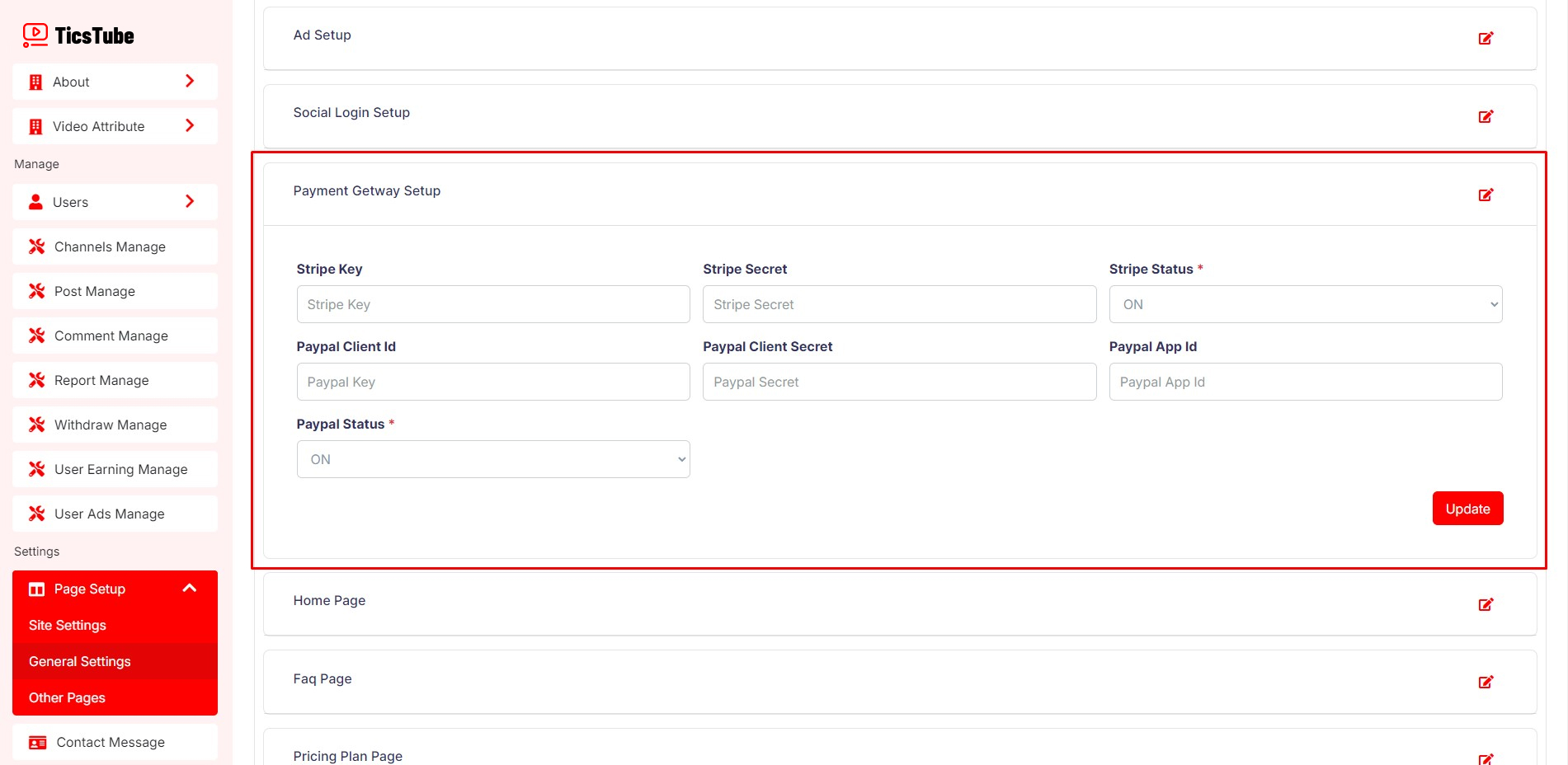Expand the Users menu chevron

coord(190,202)
